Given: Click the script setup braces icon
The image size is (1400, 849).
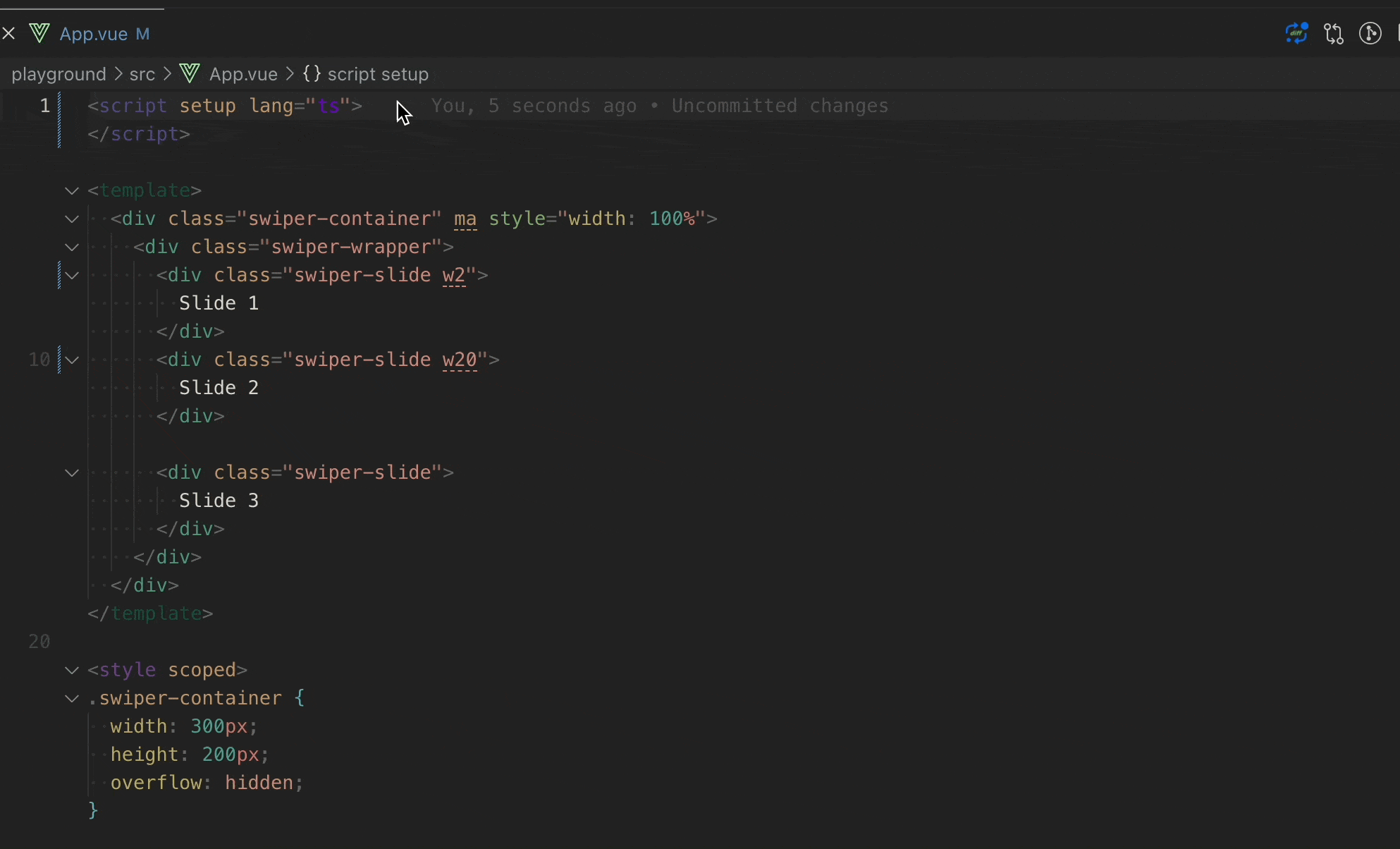Looking at the screenshot, I should tap(312, 73).
